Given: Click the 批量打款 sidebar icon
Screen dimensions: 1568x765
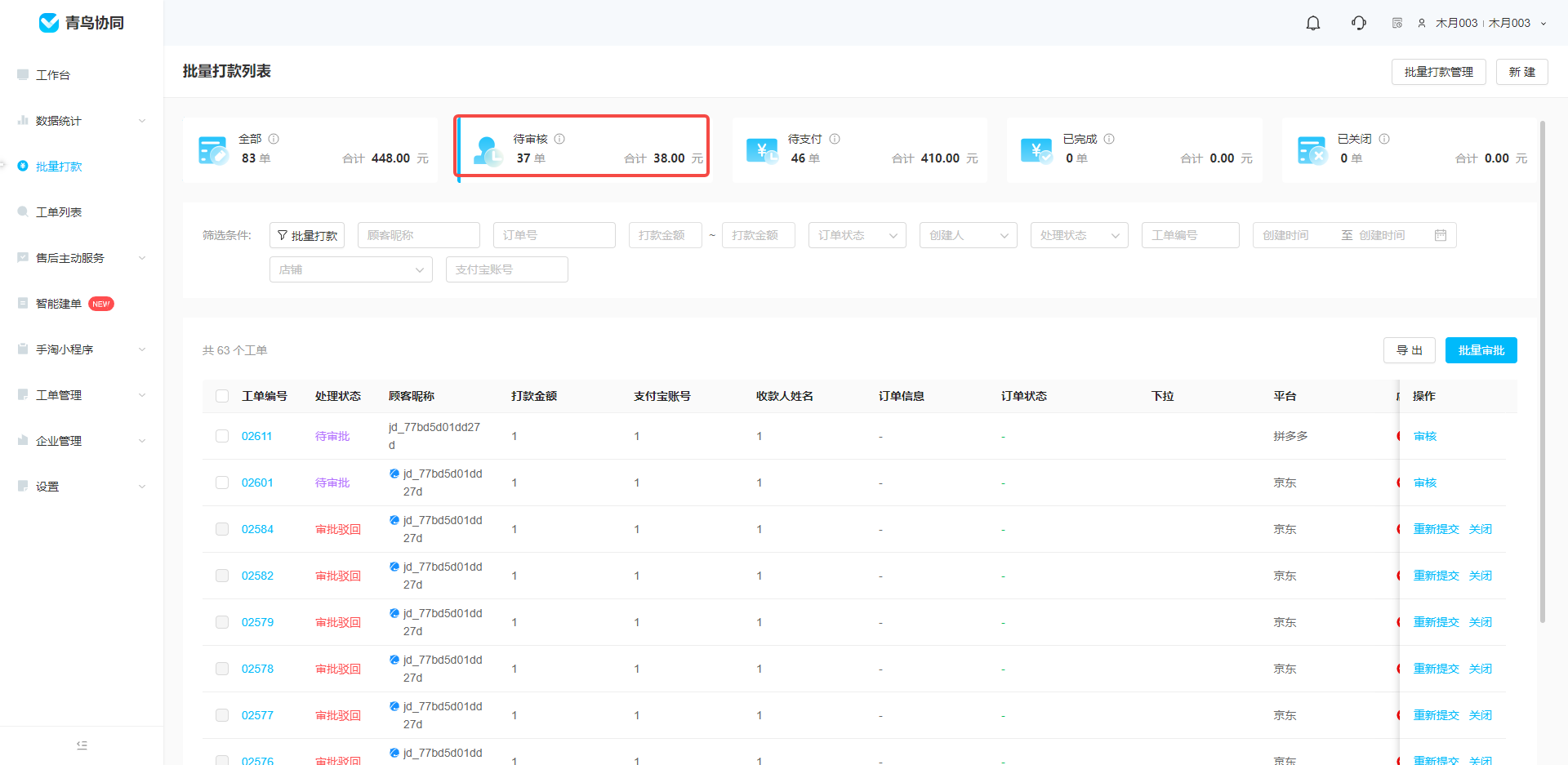Looking at the screenshot, I should coord(23,166).
